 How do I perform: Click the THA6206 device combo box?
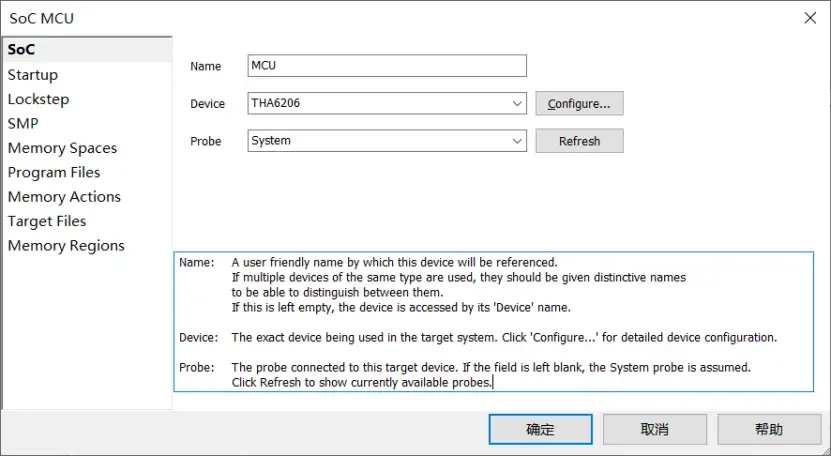(387, 103)
